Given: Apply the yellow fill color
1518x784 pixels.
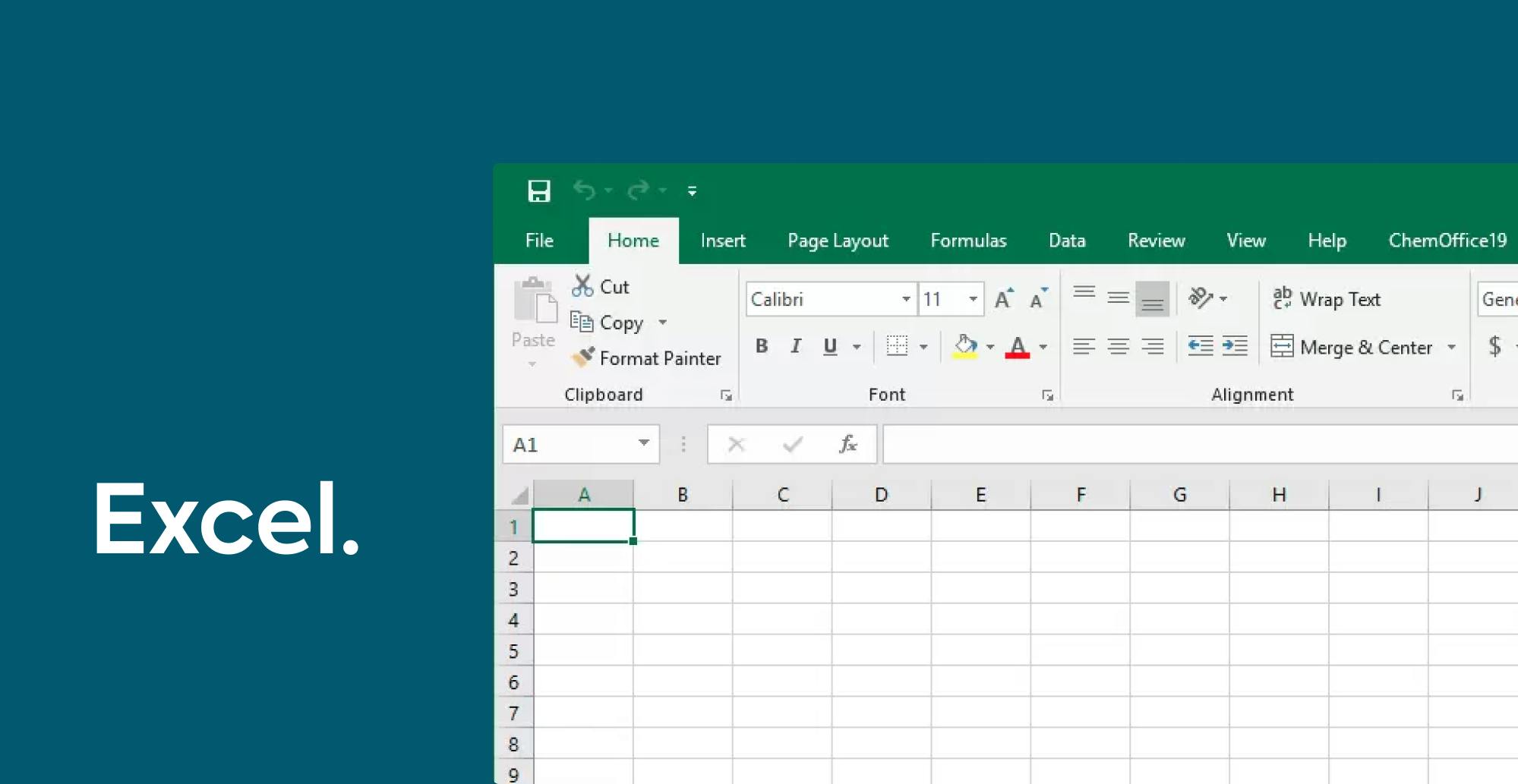Looking at the screenshot, I should point(965,347).
